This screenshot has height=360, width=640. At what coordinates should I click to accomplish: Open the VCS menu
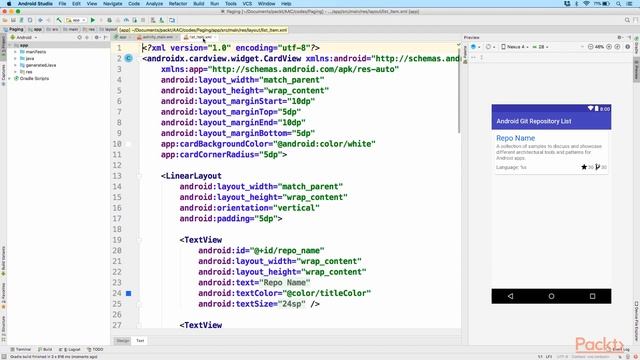tap(247, 4)
